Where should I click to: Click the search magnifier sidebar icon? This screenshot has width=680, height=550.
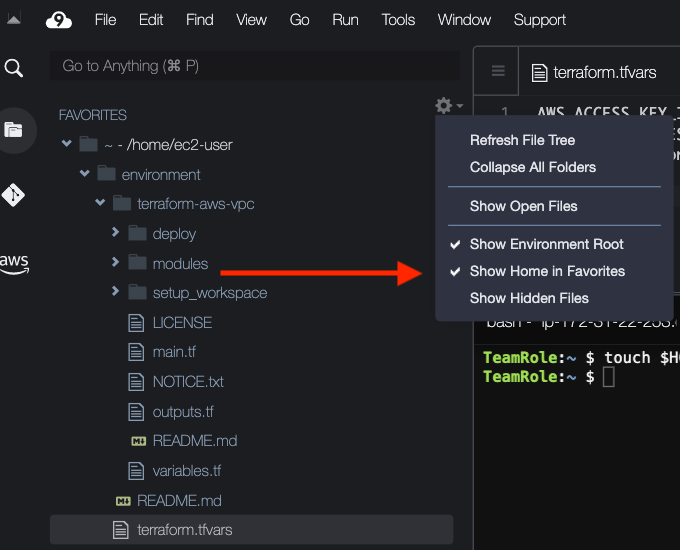13,68
